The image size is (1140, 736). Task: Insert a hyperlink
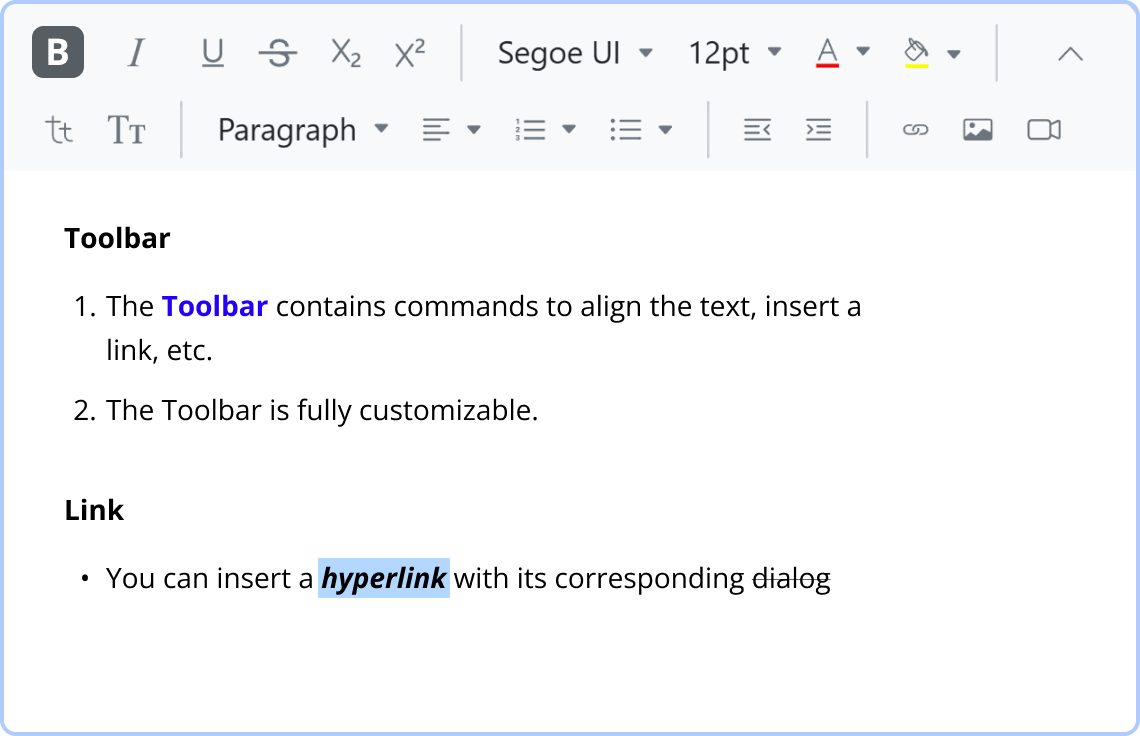916,129
